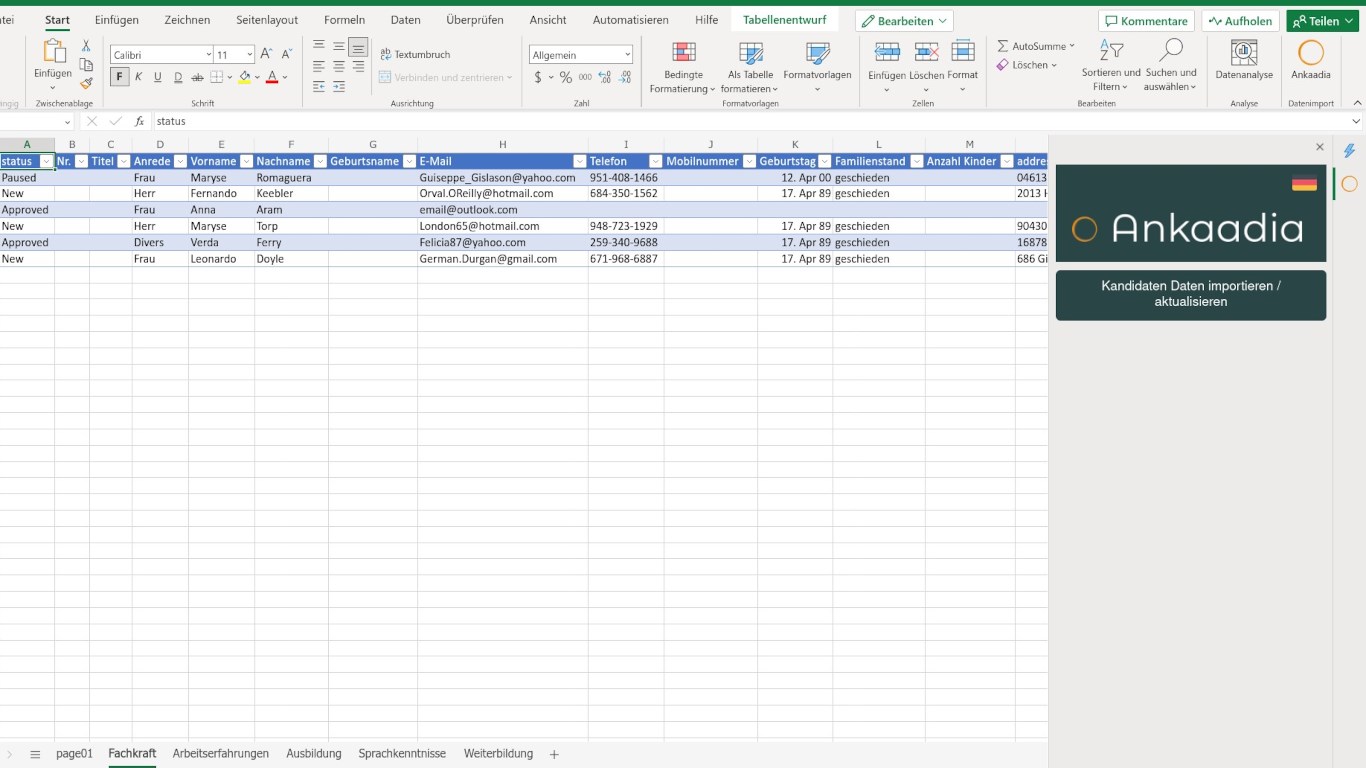Increase indent icon
Viewport: 1366px width, 768px height.
coord(339,87)
